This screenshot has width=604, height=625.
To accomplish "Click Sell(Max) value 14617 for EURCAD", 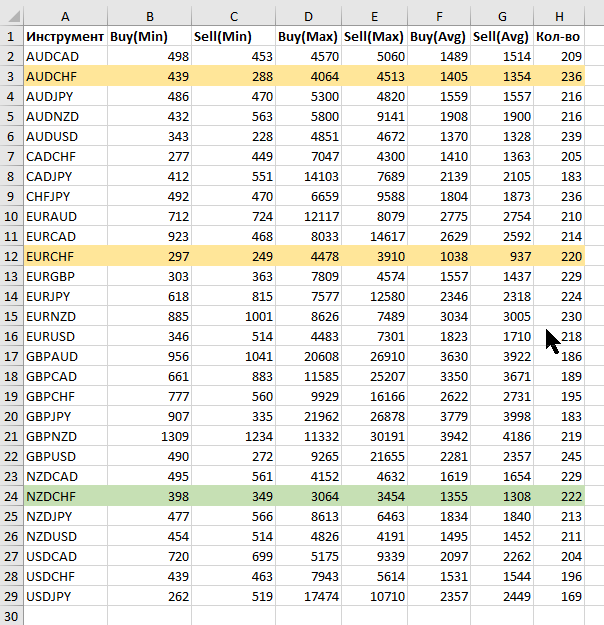I will coord(374,236).
